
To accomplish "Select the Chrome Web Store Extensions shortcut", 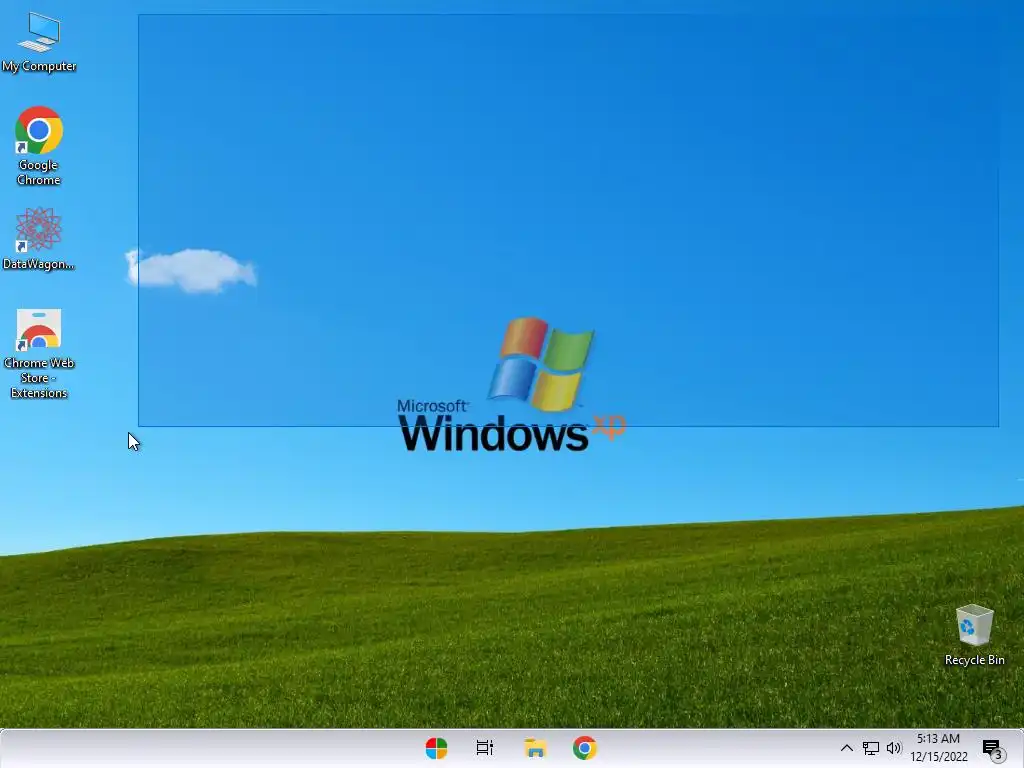I will pos(39,353).
